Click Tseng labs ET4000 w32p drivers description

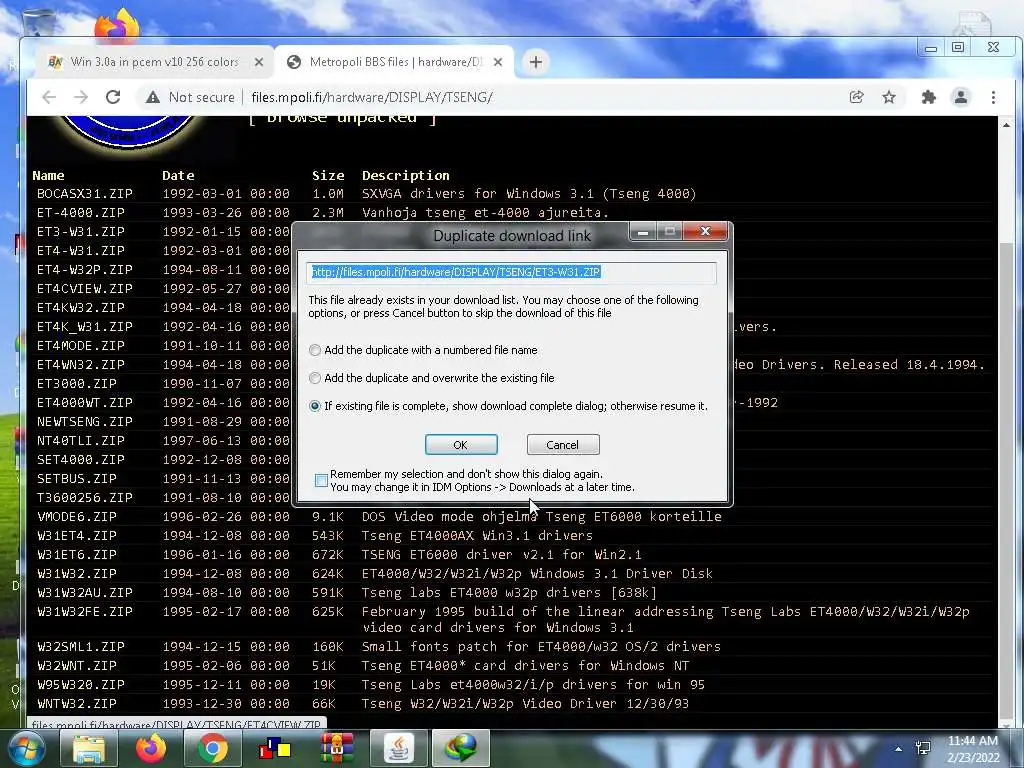[x=509, y=593]
